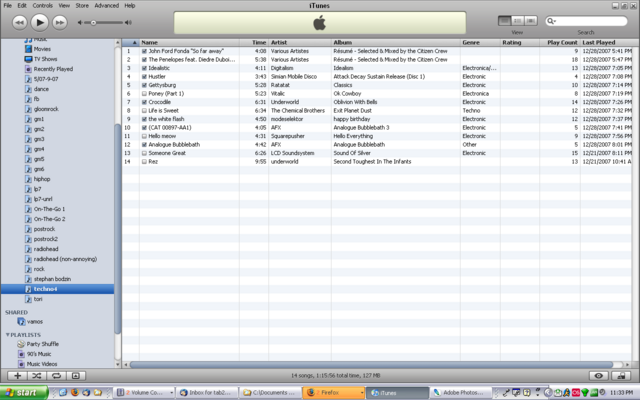Screen dimensions: 640x400
Task: Show or hide artwork viewer
Action: [76, 376]
